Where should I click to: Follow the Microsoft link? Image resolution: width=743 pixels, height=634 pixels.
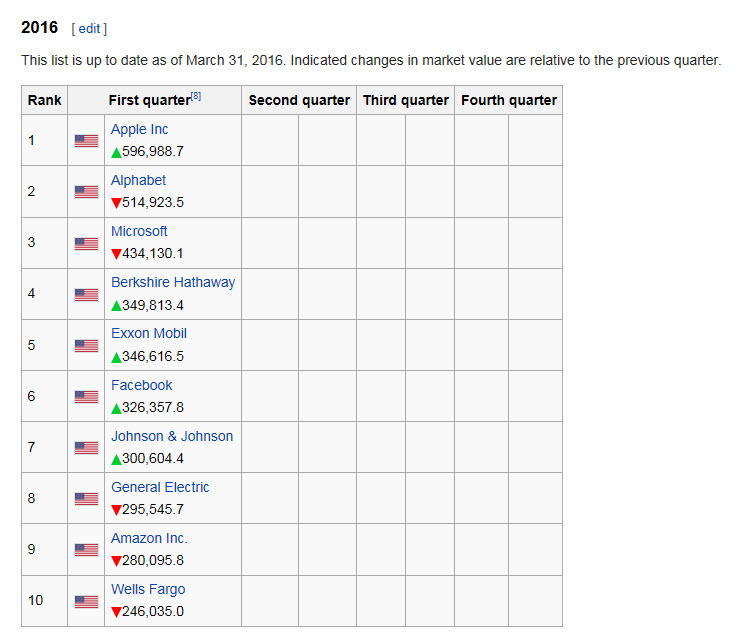pos(139,231)
